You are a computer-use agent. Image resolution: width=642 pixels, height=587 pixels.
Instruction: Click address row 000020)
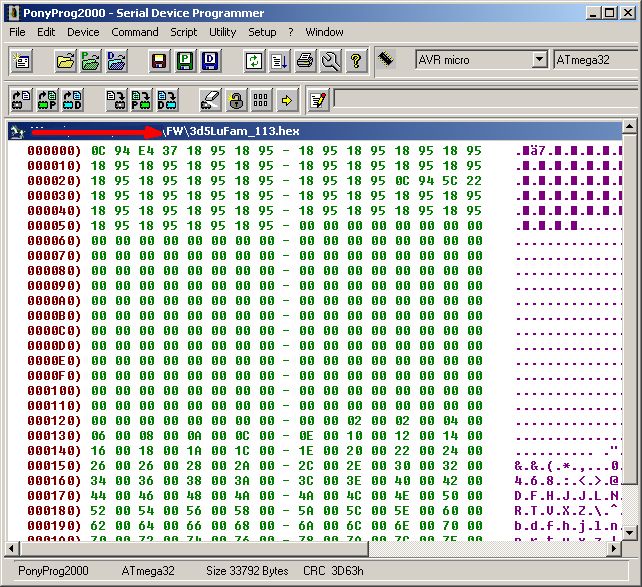click(x=54, y=181)
